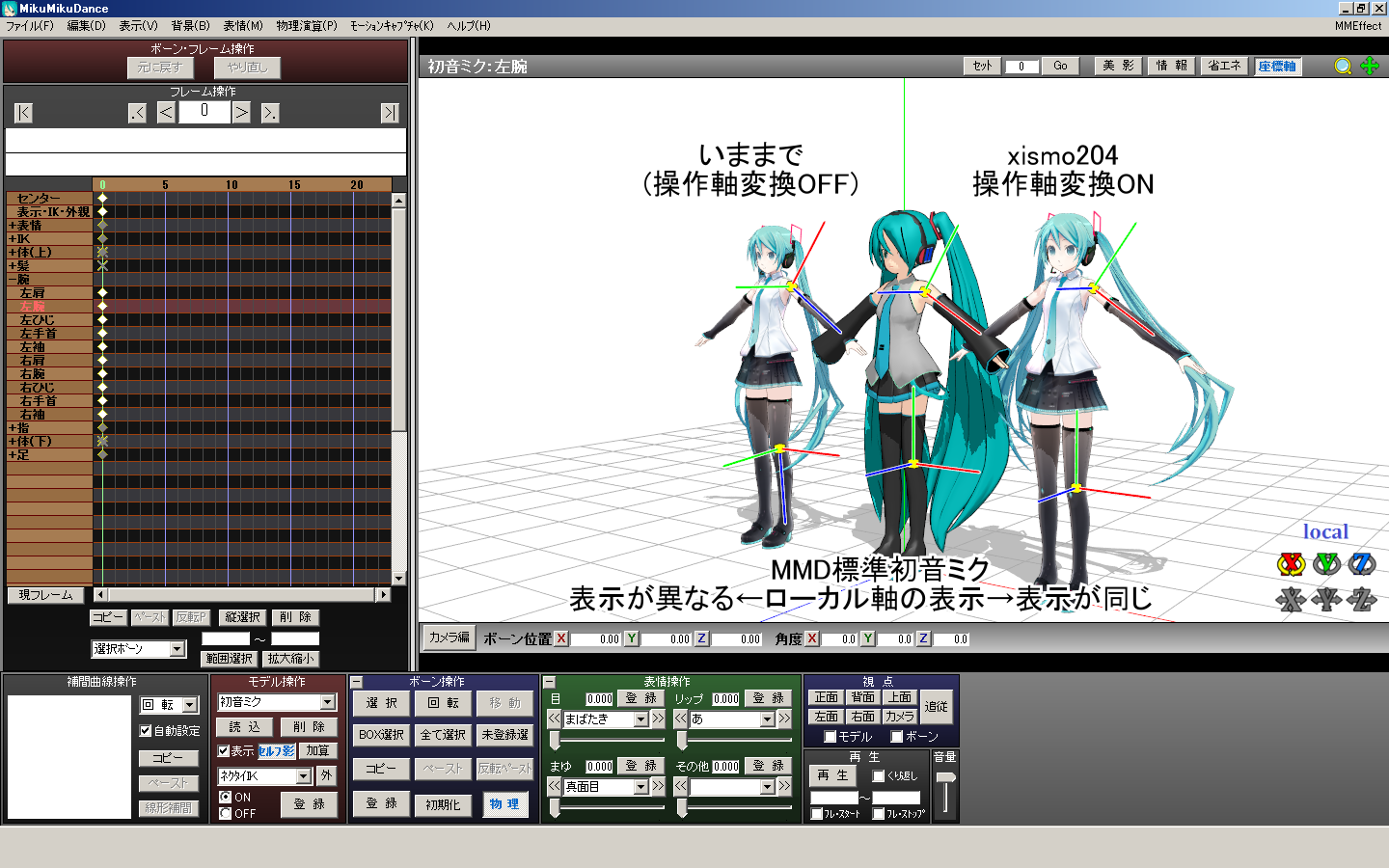Click the 正面 front view button
Screen dimensions: 1389x868
coord(826,697)
